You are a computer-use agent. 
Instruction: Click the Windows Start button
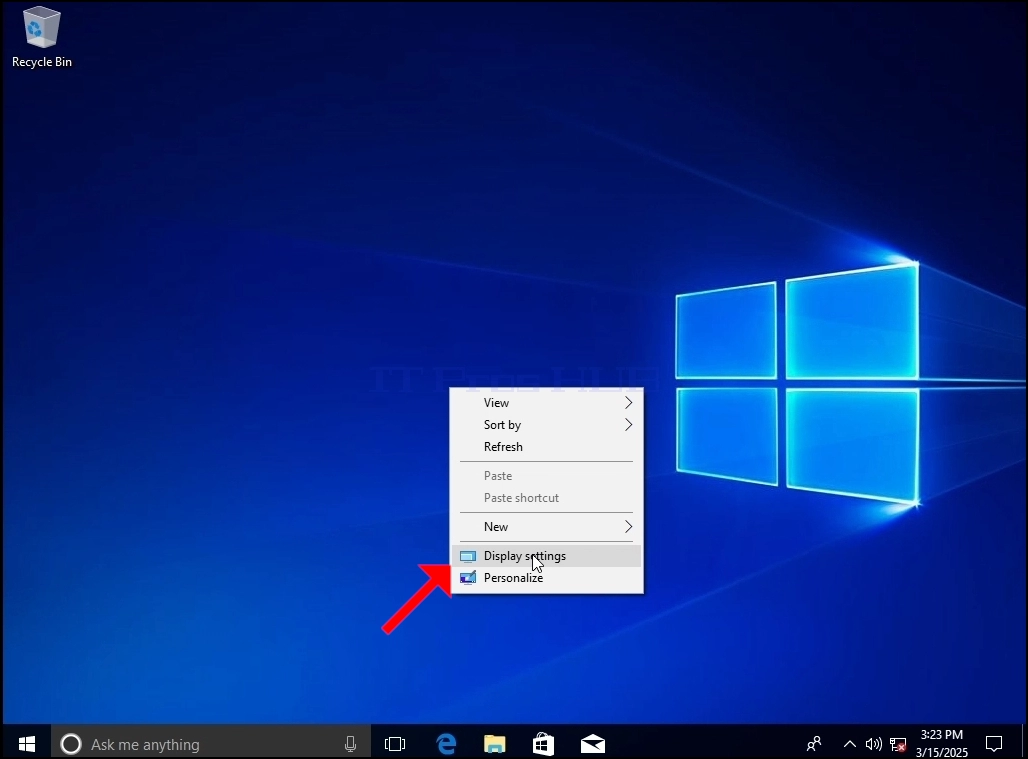[26, 743]
